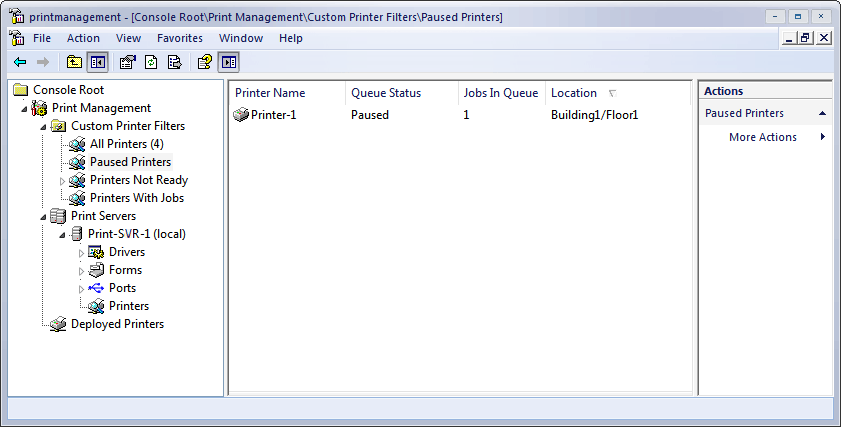Select the Printer-1 row name
Image resolution: width=841 pixels, height=427 pixels.
click(x=274, y=115)
